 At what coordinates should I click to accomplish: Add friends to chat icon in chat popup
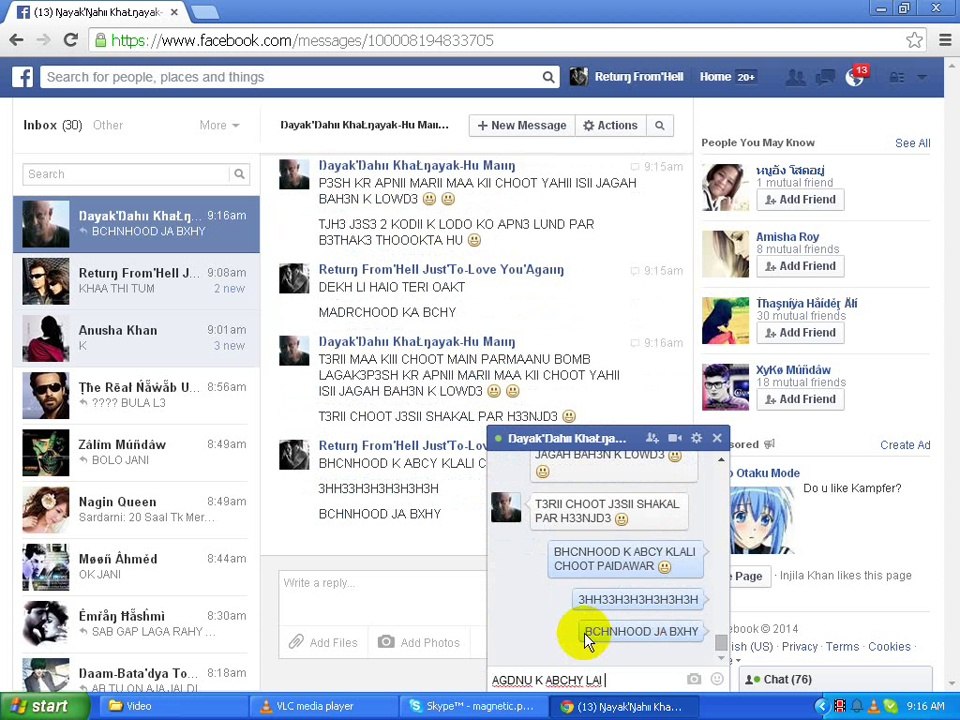(x=652, y=438)
